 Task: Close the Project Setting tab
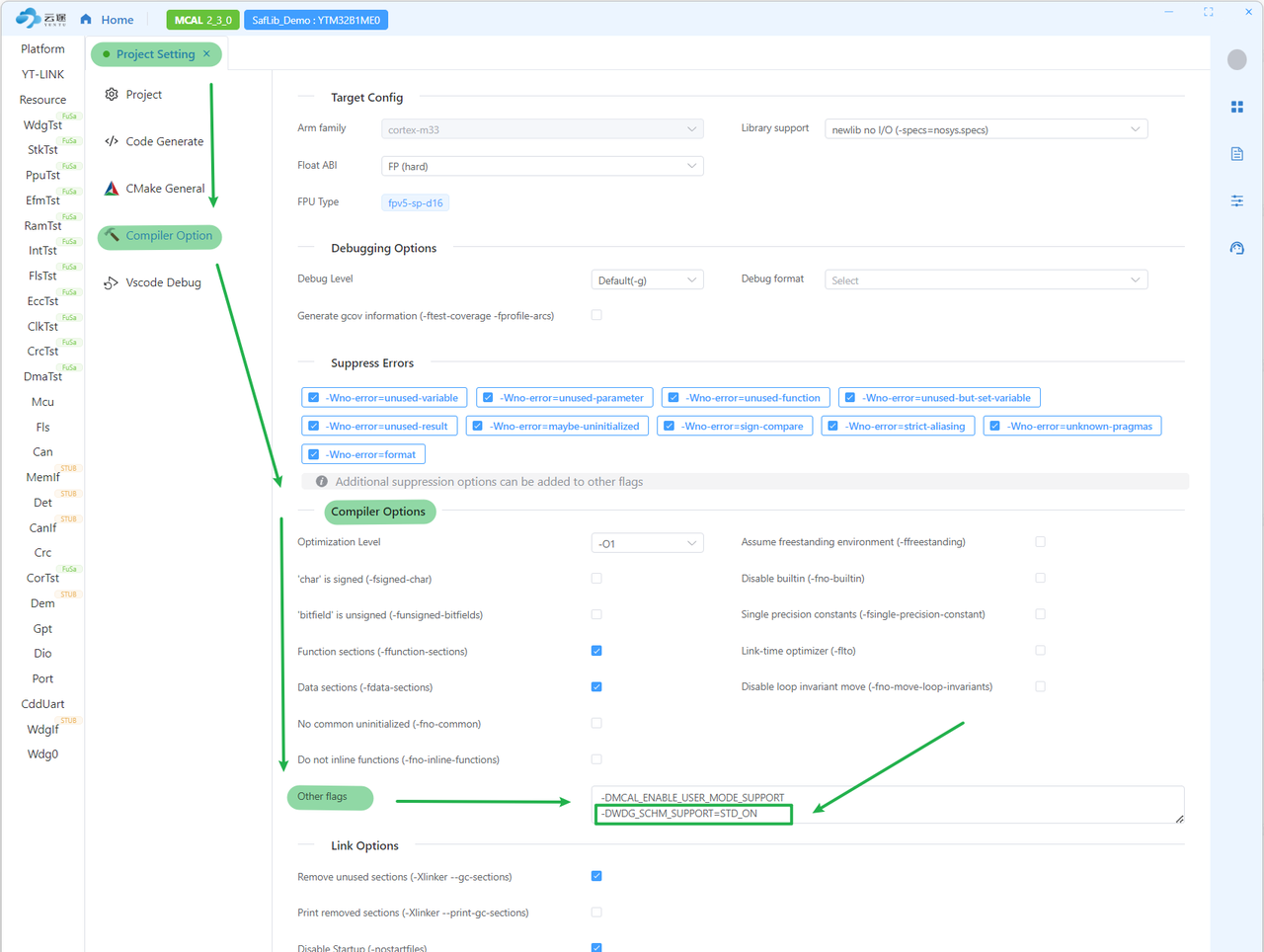(x=206, y=54)
